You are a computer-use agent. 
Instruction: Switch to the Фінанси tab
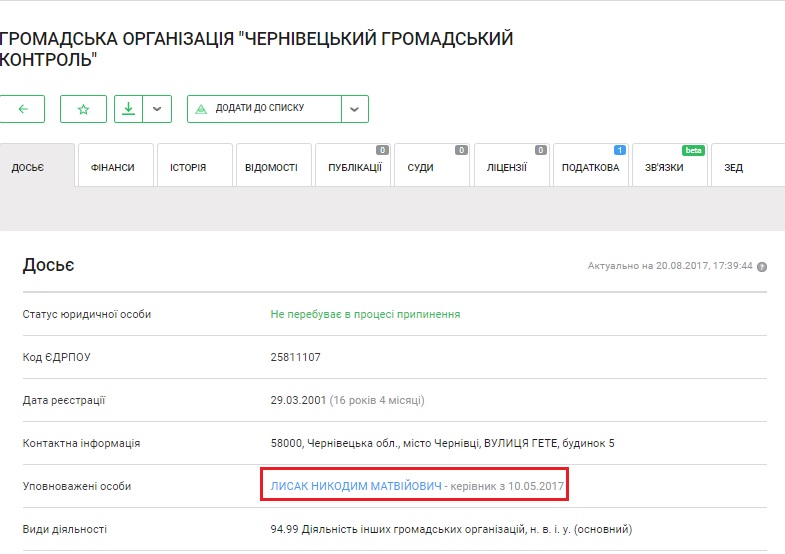point(112,167)
